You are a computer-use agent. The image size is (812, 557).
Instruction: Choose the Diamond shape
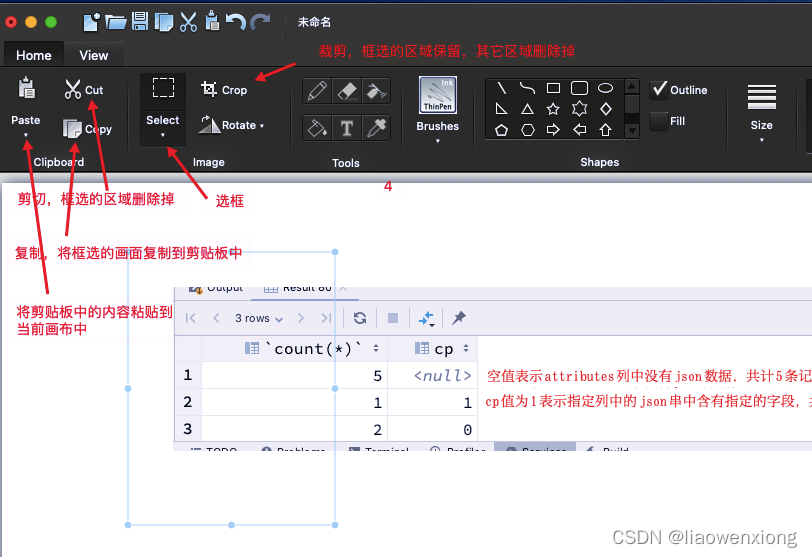605,109
